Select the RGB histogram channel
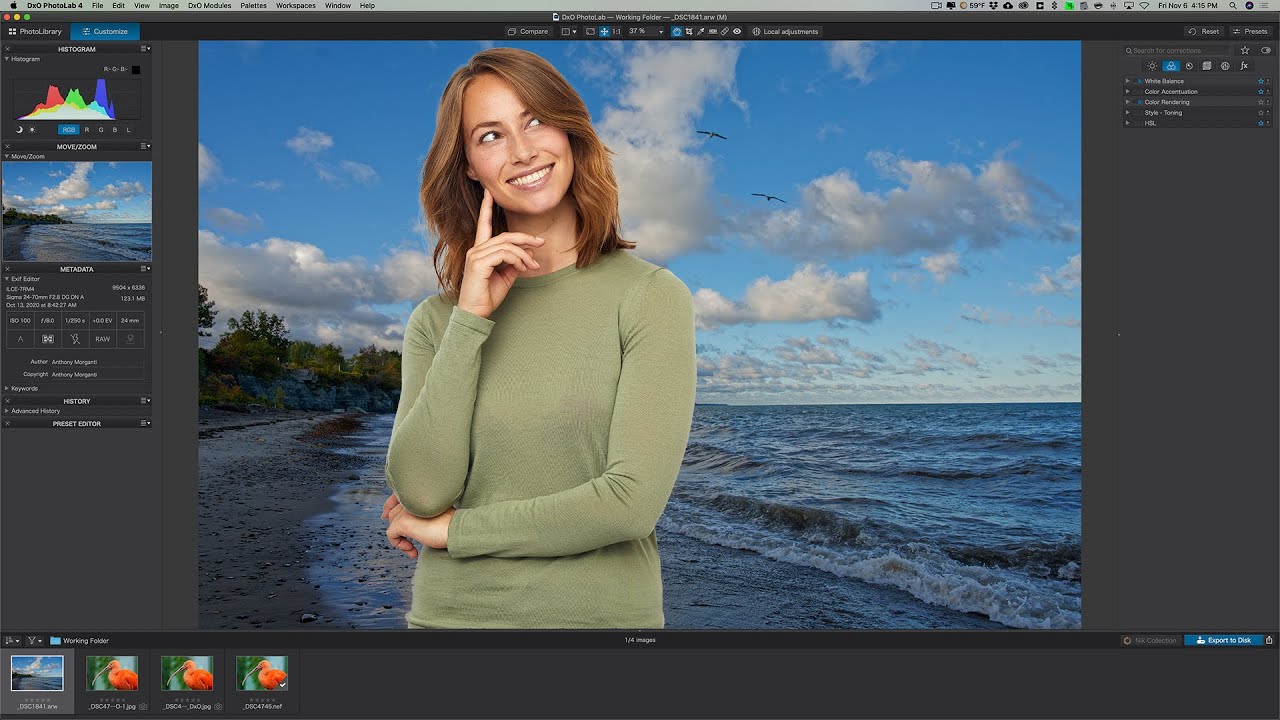The image size is (1280, 720). (x=68, y=130)
